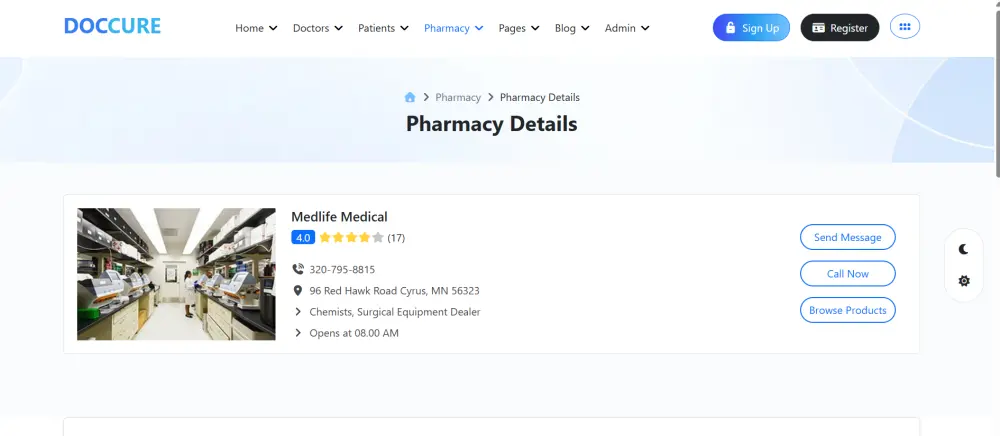Viewport: 1000px width, 436px height.
Task: Toggle dark mode with the moon icon
Action: pos(964,249)
